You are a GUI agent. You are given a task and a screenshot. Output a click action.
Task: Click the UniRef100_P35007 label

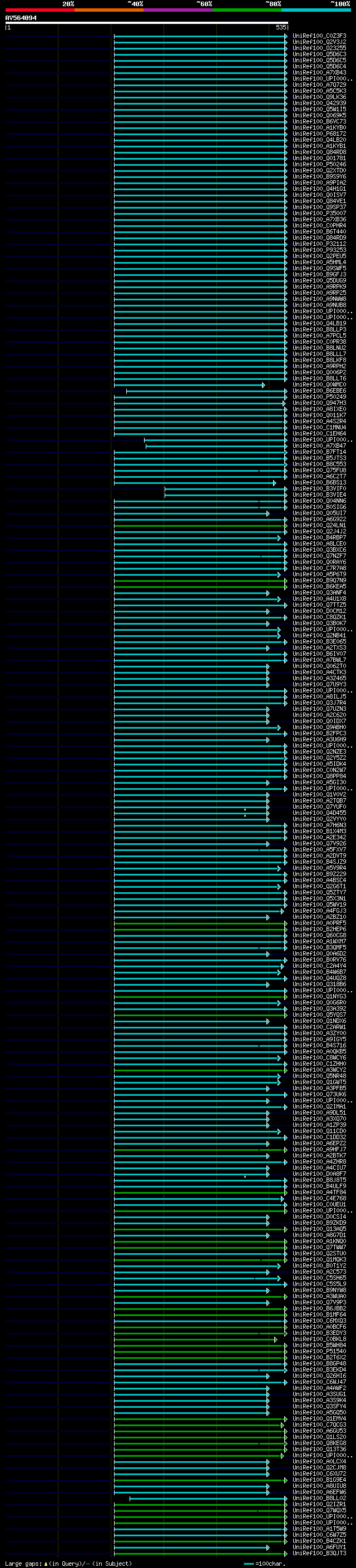tap(319, 213)
